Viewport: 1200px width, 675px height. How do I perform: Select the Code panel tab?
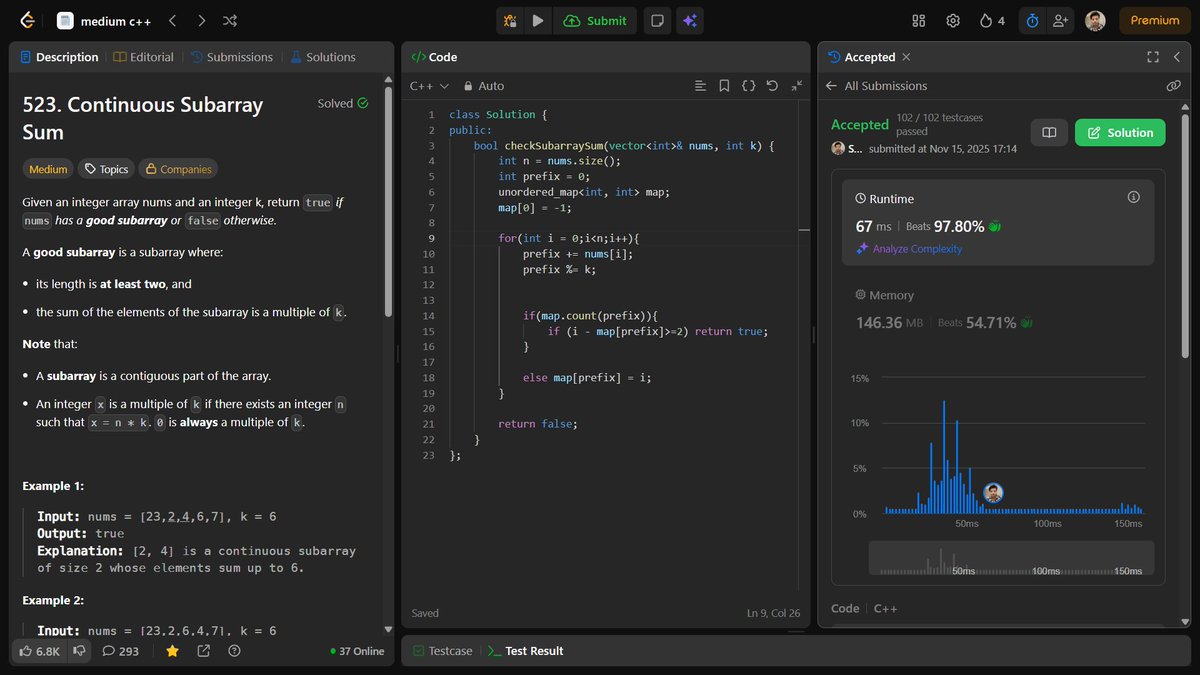point(434,57)
